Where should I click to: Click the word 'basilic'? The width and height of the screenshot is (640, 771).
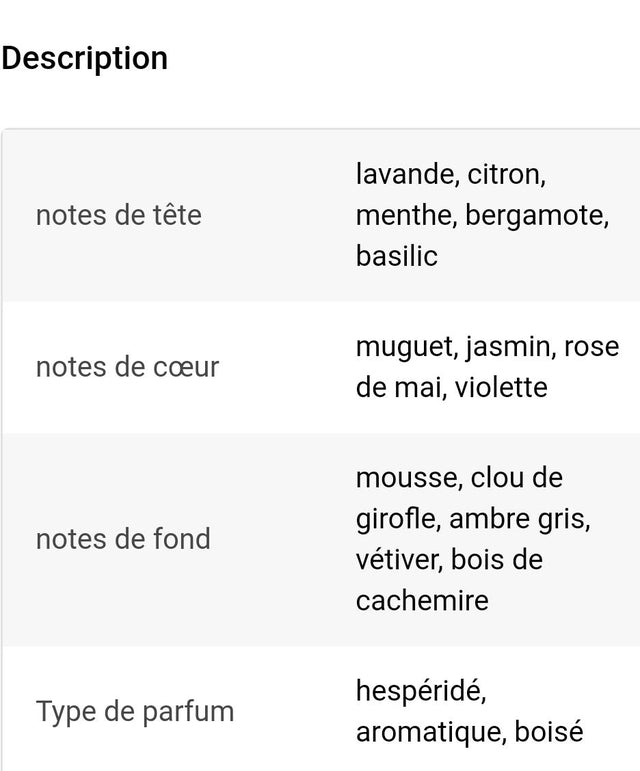click(x=396, y=256)
